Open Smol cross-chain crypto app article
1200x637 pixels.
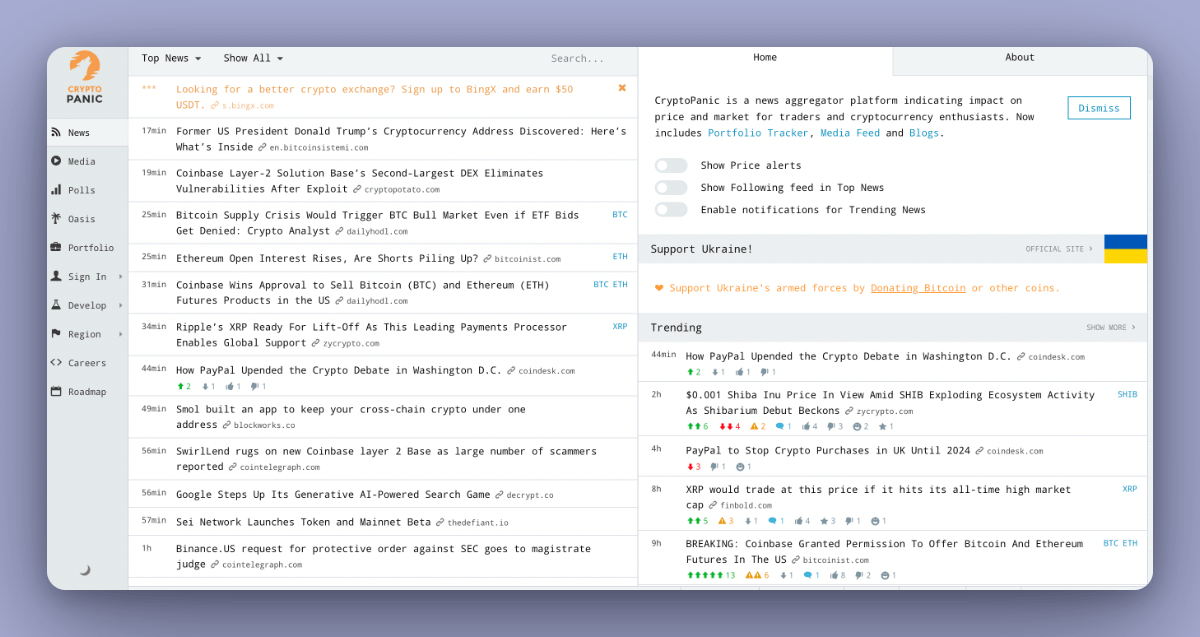(x=350, y=416)
